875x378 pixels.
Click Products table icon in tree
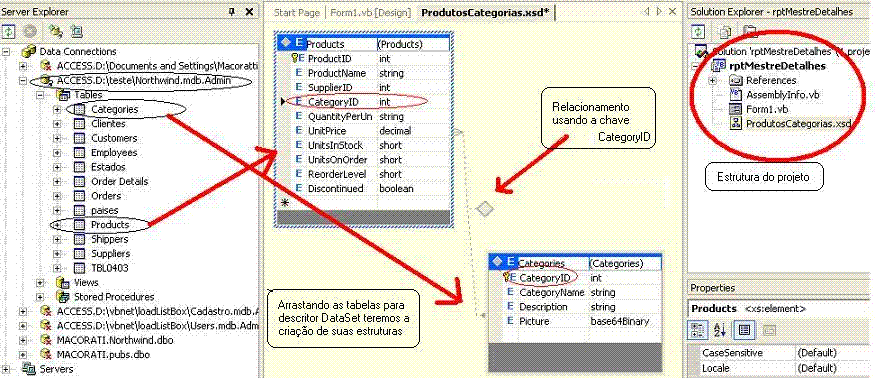[79, 225]
